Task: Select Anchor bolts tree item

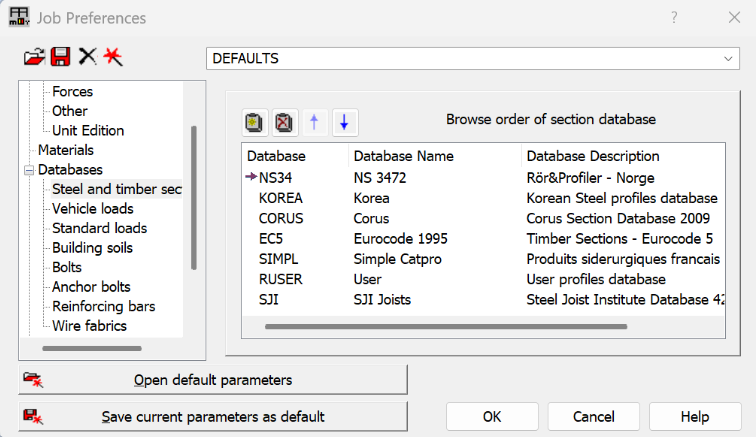Action: 91,287
